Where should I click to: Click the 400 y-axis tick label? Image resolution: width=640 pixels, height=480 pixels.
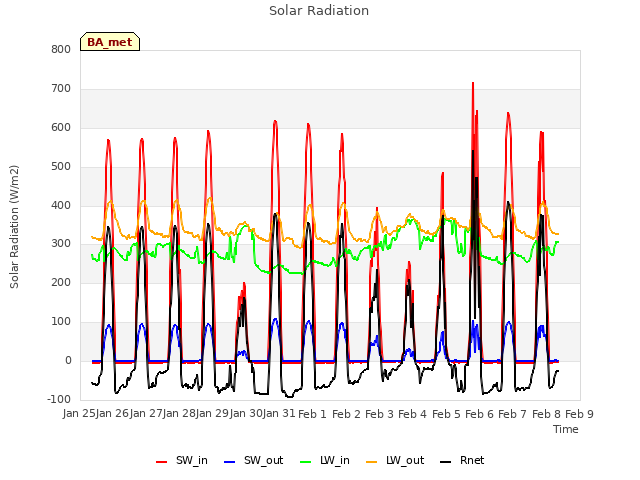tap(61, 206)
